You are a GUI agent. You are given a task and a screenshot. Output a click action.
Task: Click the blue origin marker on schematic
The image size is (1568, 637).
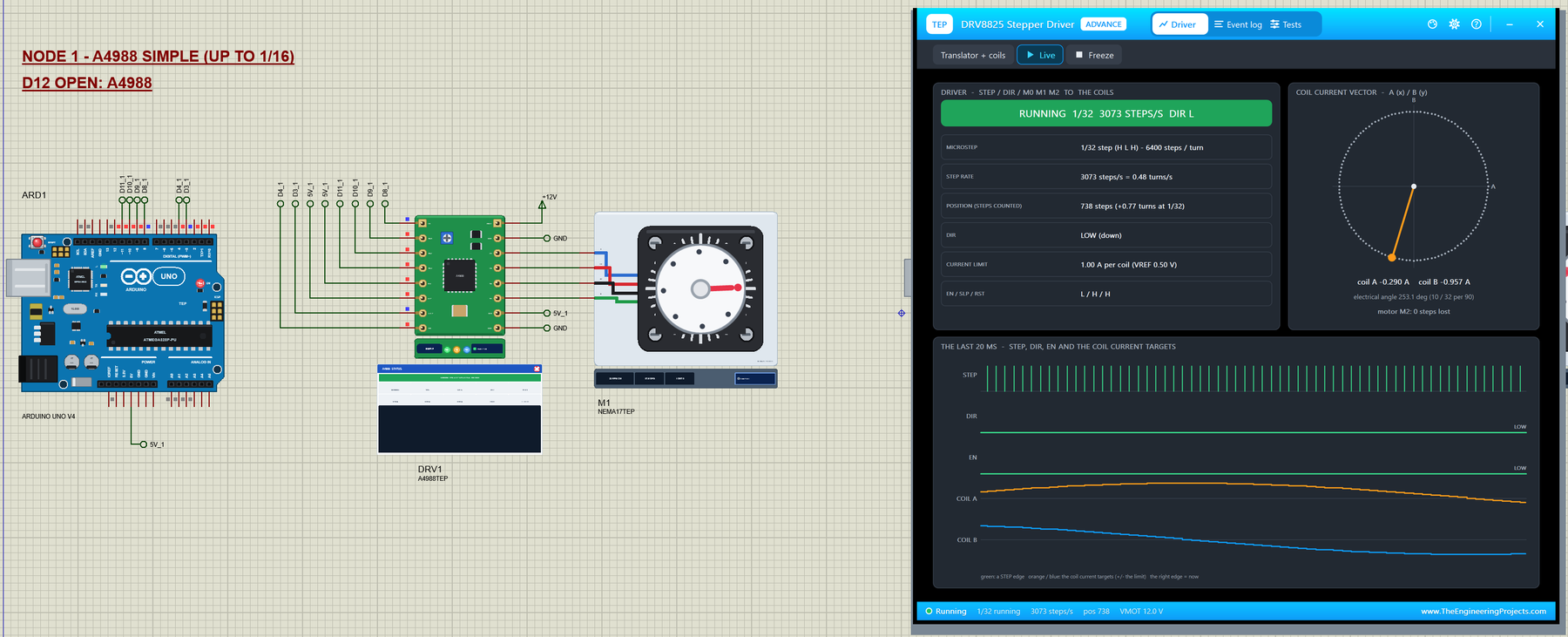902,313
